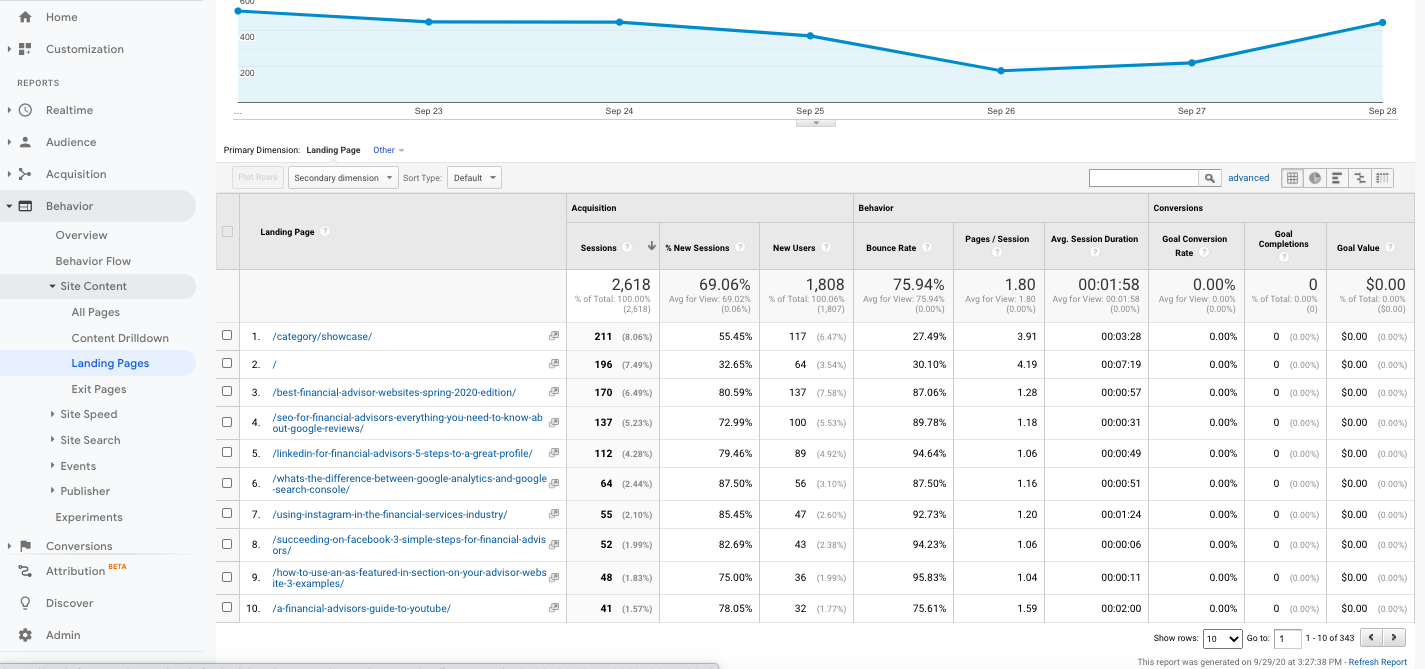Viewport: 1425px width, 669px height.
Task: Click the magnifier search button above table
Action: coord(1210,178)
